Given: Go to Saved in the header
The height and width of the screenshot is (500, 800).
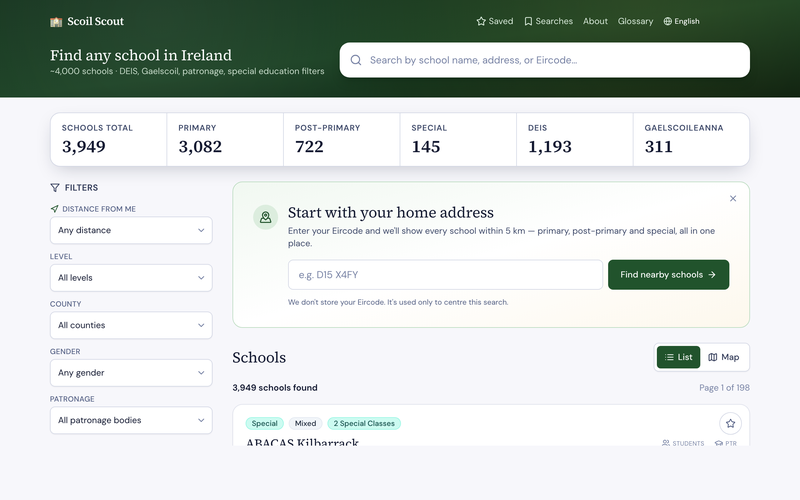Looking at the screenshot, I should click(494, 21).
